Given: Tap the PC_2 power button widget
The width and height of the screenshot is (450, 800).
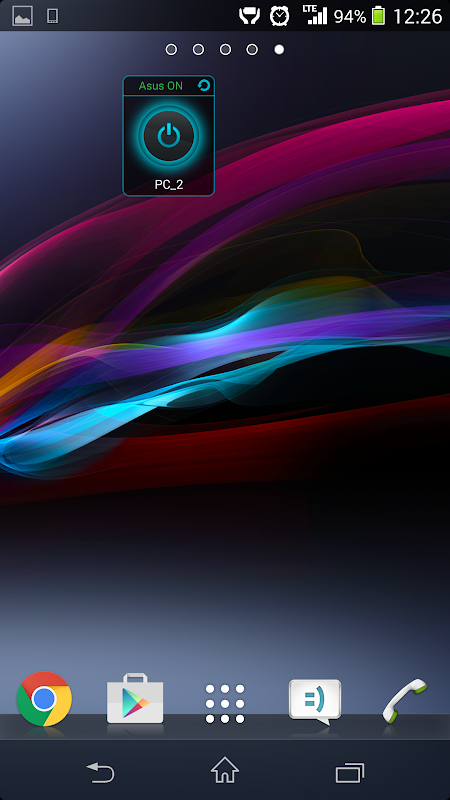Looking at the screenshot, I should click(168, 135).
